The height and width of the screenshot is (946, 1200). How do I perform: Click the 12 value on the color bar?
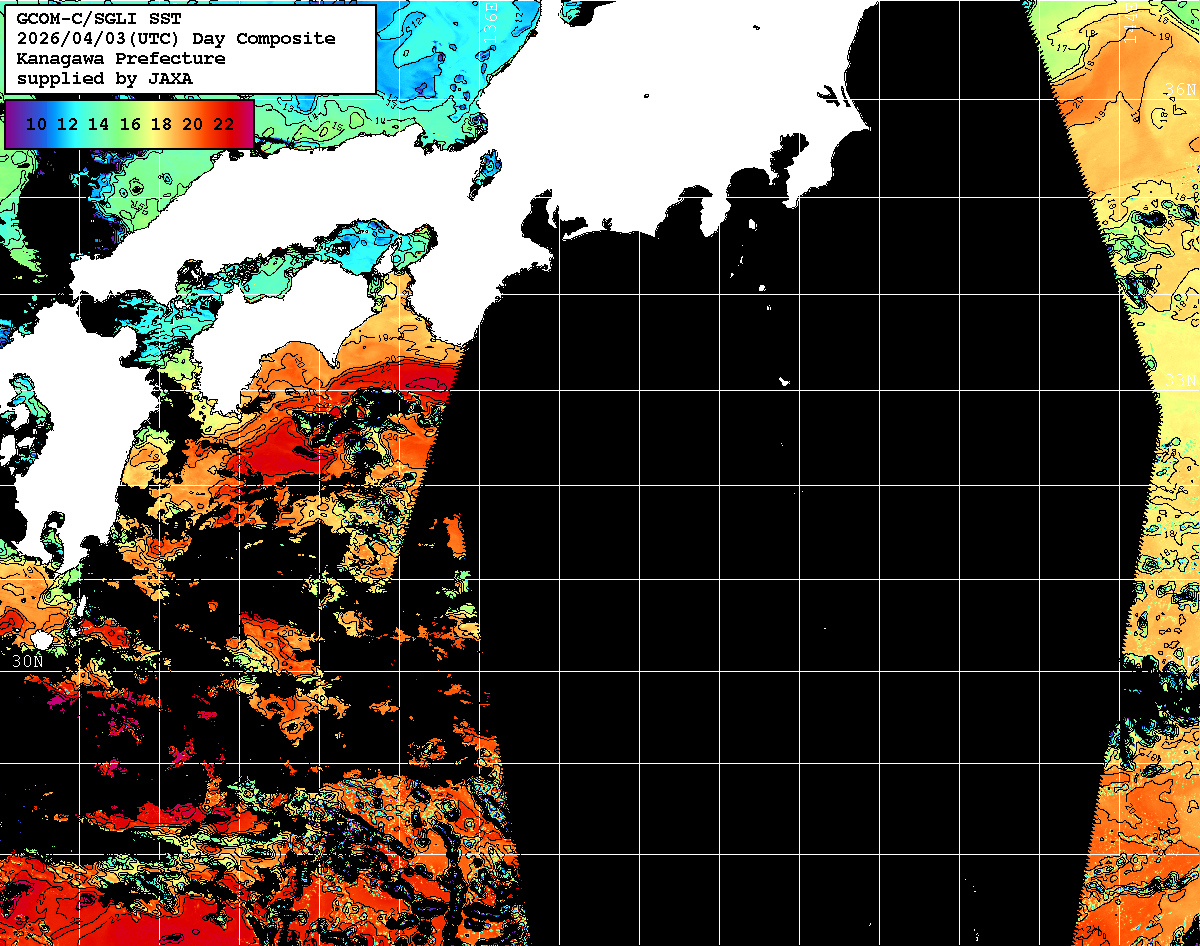[x=67, y=124]
